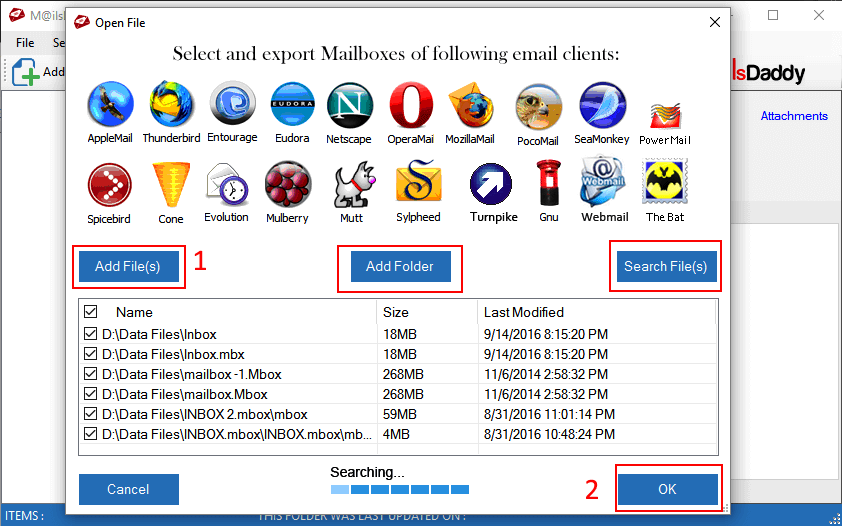Image resolution: width=842 pixels, height=526 pixels.
Task: Toggle the select-all checkbox beside Name header
Action: pyautogui.click(x=91, y=312)
